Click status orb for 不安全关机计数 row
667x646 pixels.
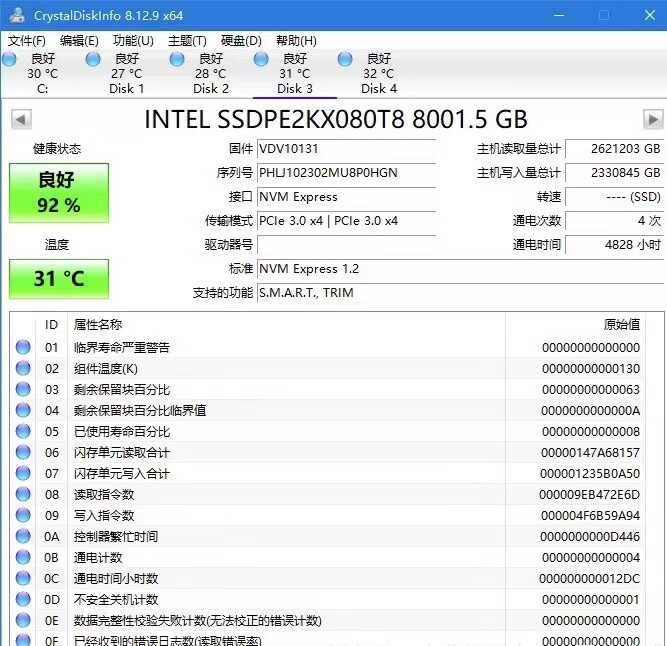23,599
